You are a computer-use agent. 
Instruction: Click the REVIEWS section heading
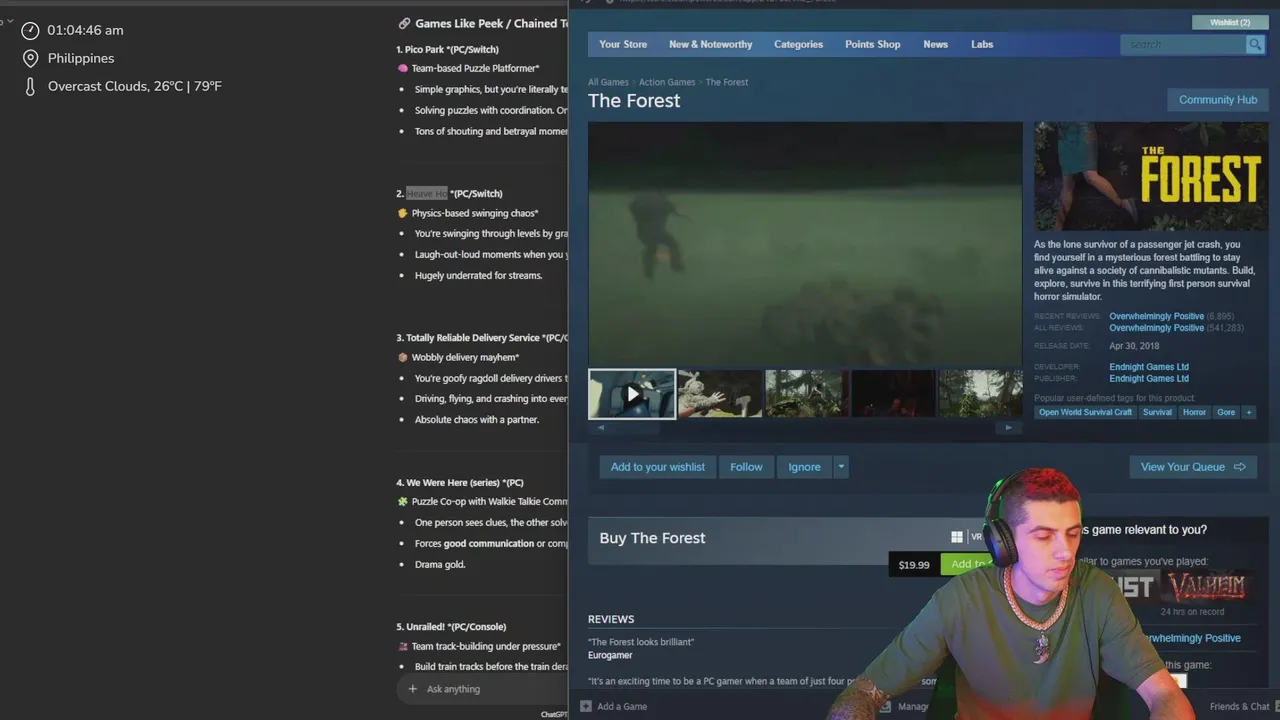pyautogui.click(x=611, y=619)
